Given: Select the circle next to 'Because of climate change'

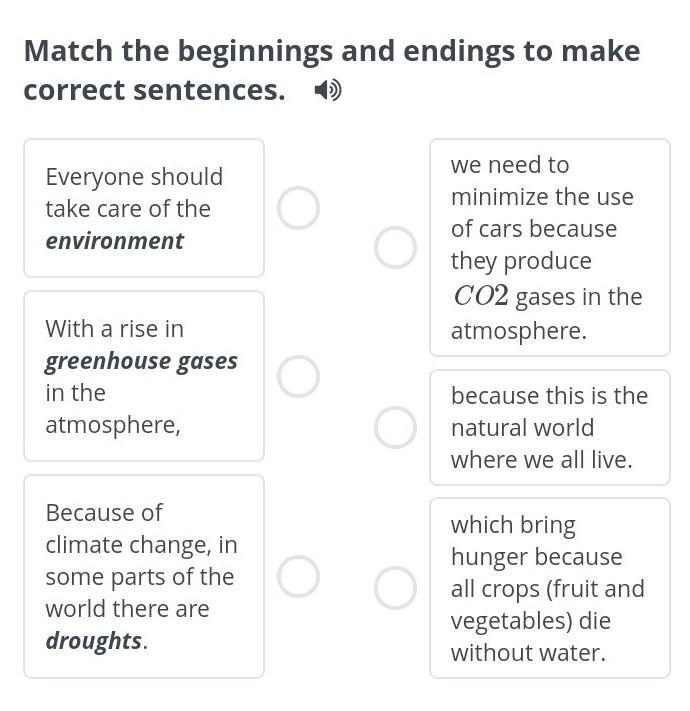Looking at the screenshot, I should pyautogui.click(x=298, y=576).
